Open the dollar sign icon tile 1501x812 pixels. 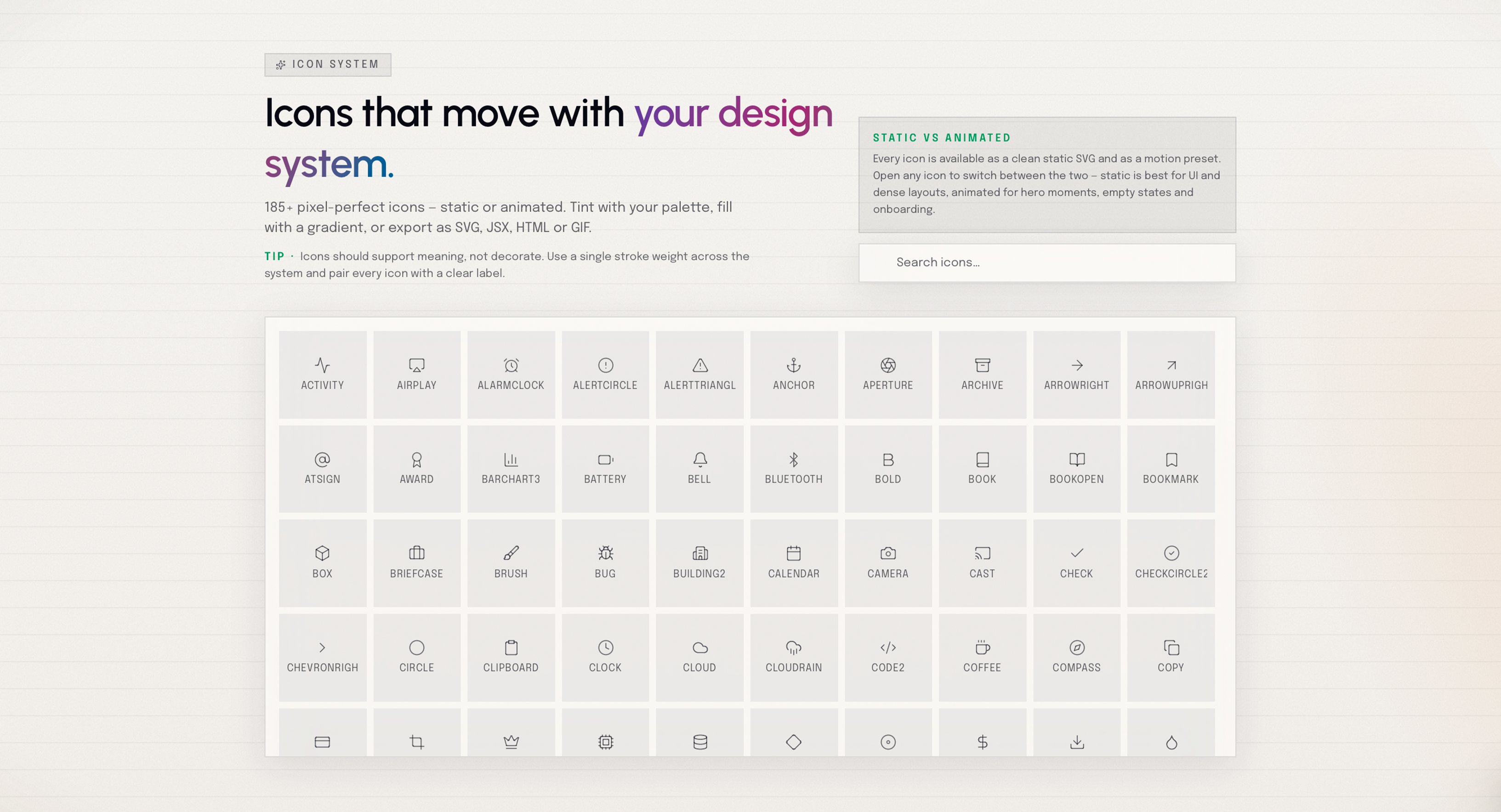[x=983, y=733]
